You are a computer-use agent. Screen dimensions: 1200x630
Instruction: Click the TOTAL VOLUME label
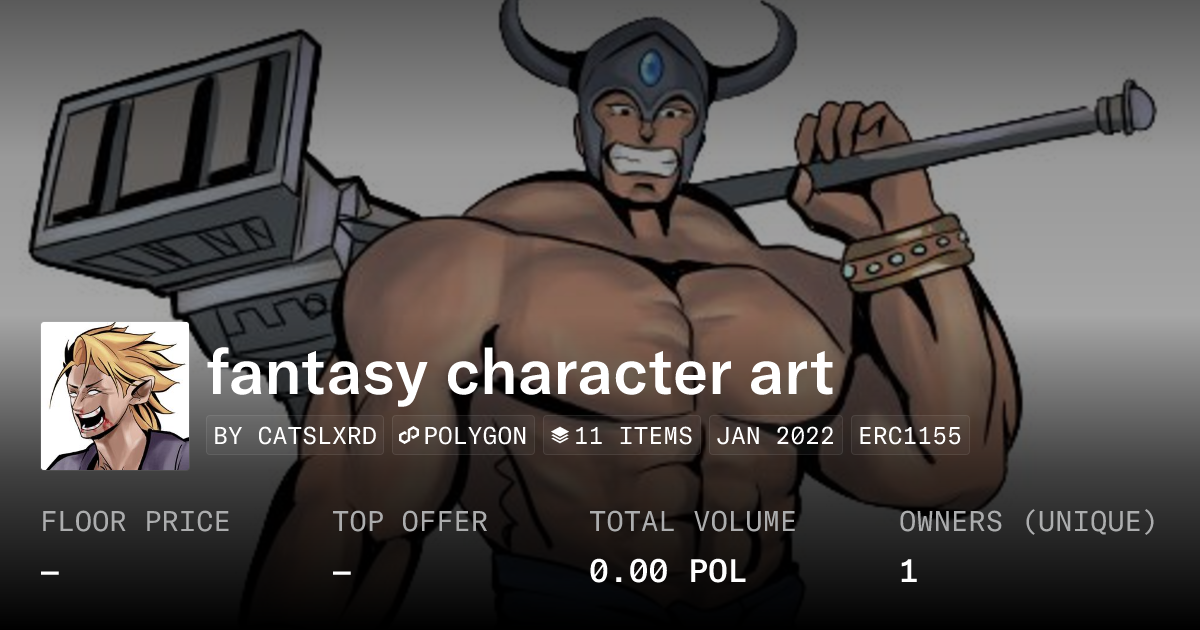pyautogui.click(x=693, y=522)
